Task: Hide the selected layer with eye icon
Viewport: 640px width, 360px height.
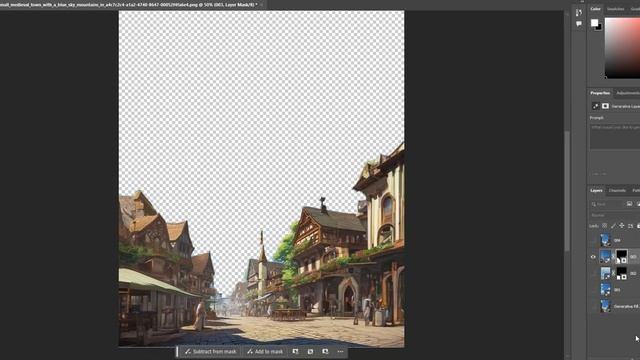Action: coord(593,257)
